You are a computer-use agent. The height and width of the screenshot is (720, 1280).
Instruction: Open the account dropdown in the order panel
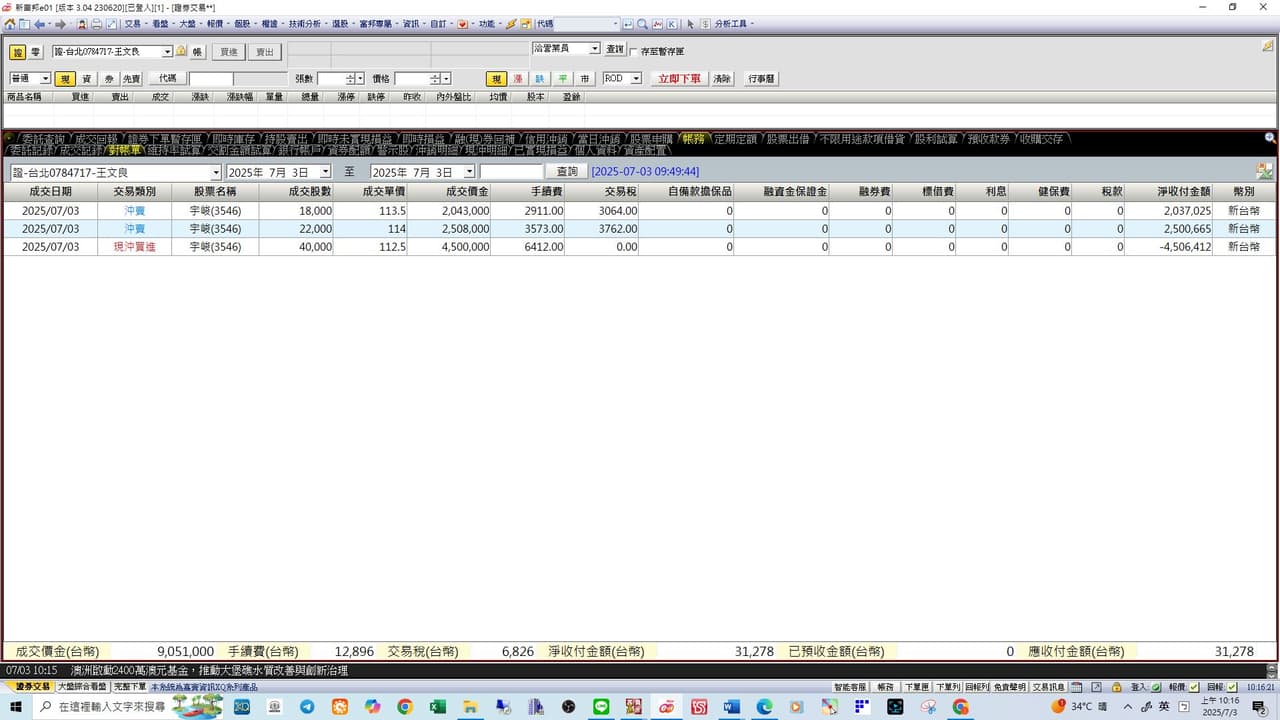167,52
